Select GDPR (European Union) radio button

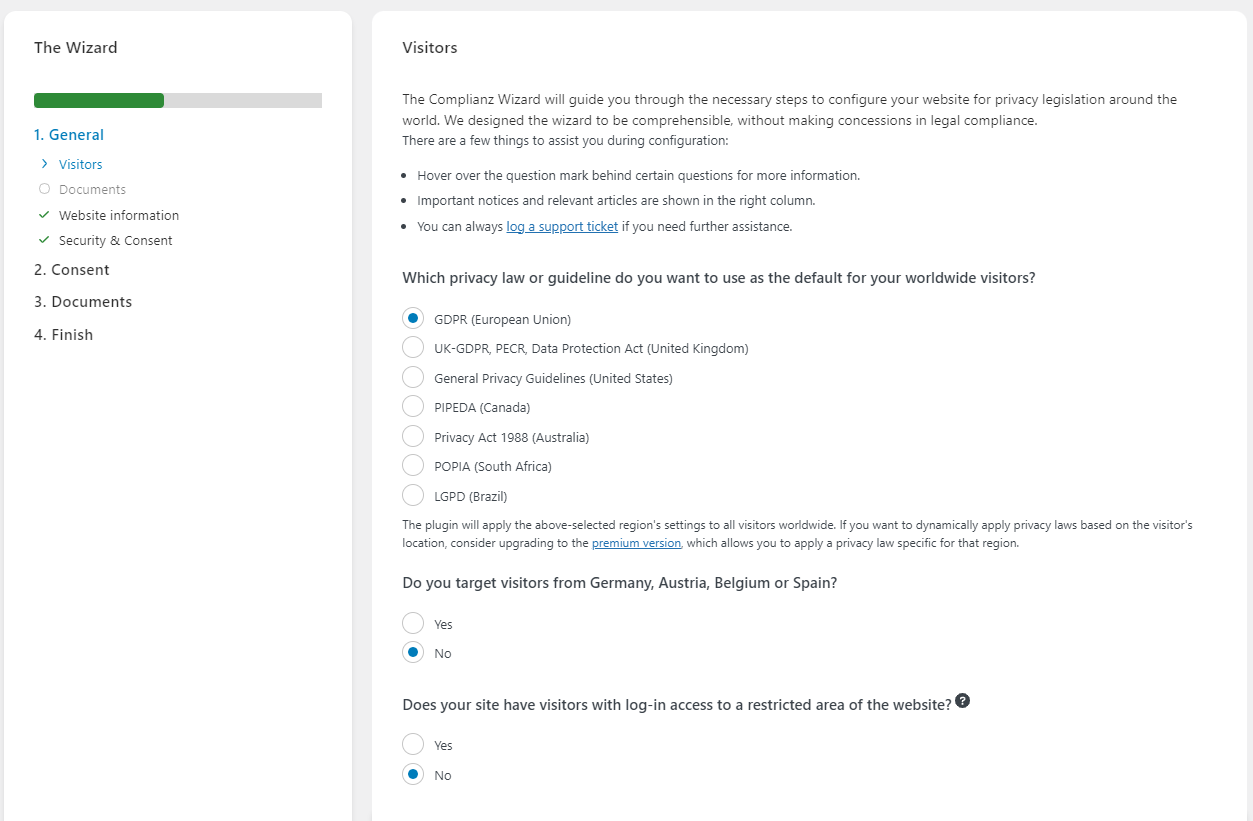pyautogui.click(x=413, y=319)
